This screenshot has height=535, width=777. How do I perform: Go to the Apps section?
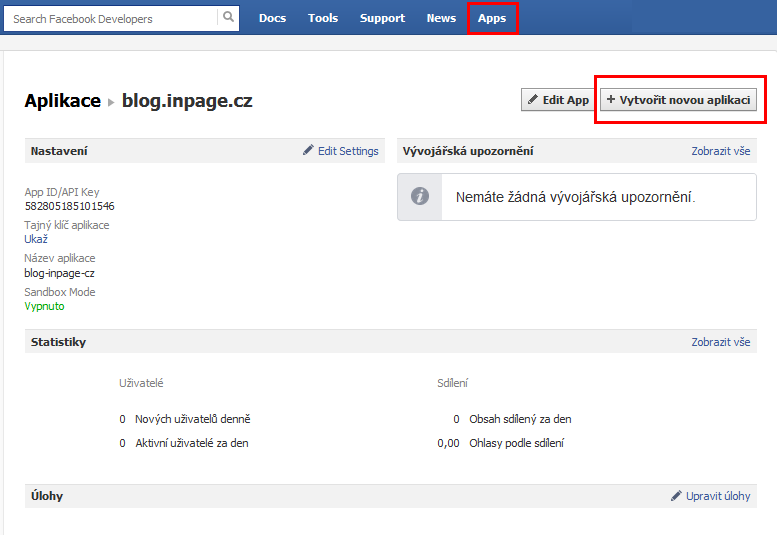coord(492,18)
